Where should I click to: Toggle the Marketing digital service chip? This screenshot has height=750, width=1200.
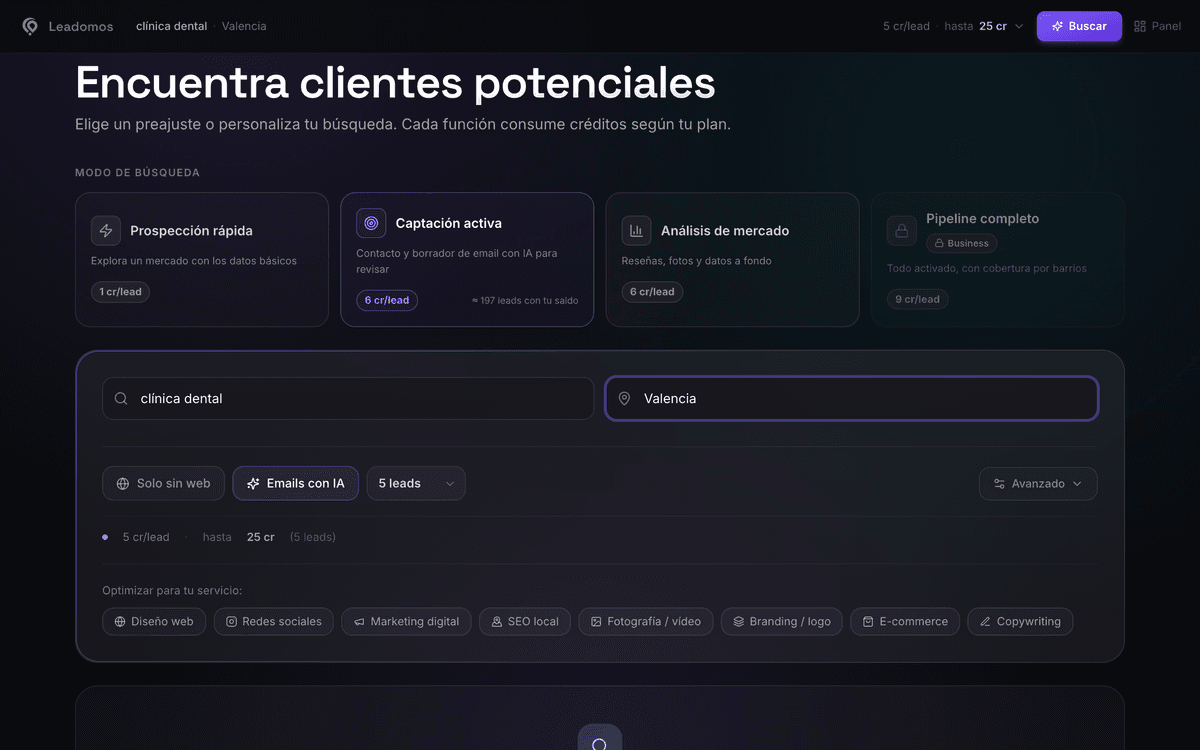tap(406, 621)
